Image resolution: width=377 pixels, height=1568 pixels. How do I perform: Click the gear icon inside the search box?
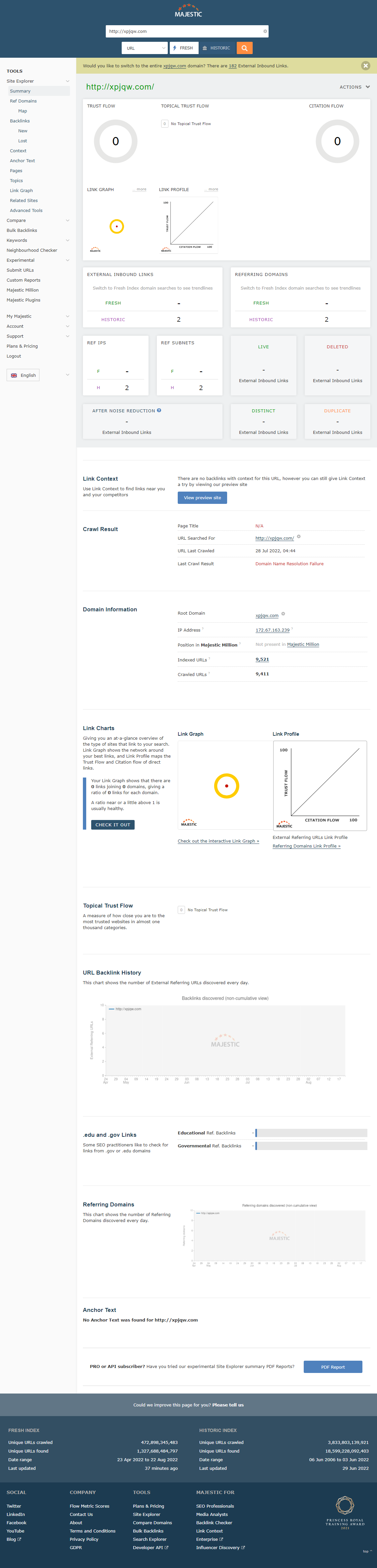click(265, 31)
